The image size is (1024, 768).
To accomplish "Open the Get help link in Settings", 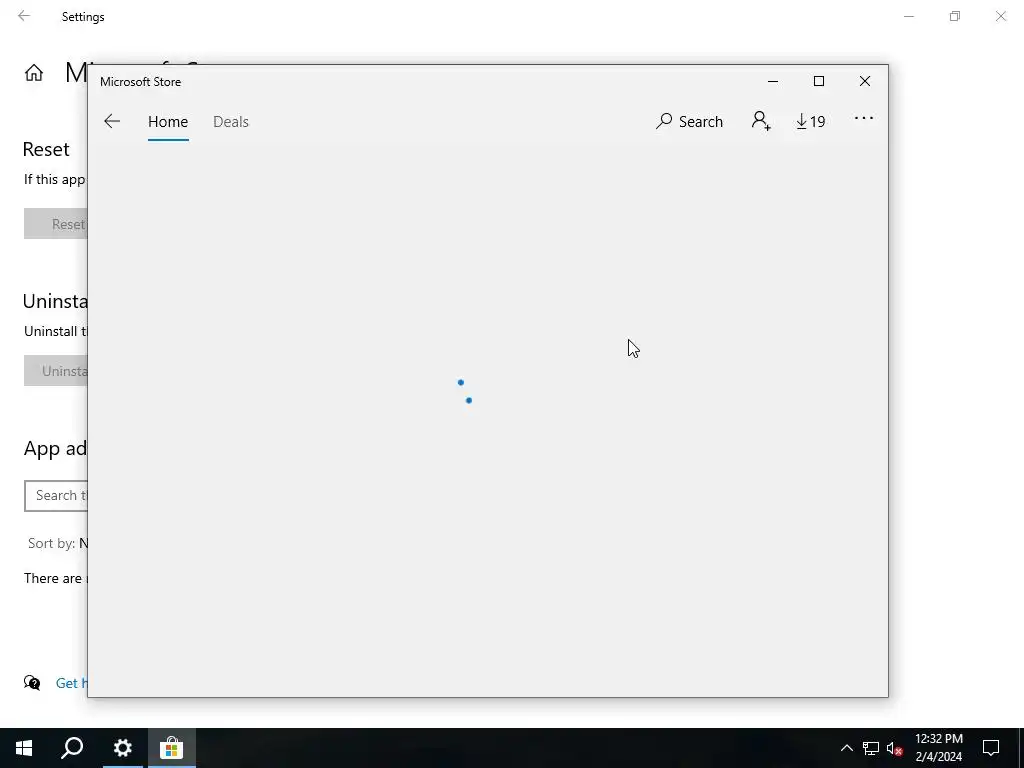I will pos(71,683).
